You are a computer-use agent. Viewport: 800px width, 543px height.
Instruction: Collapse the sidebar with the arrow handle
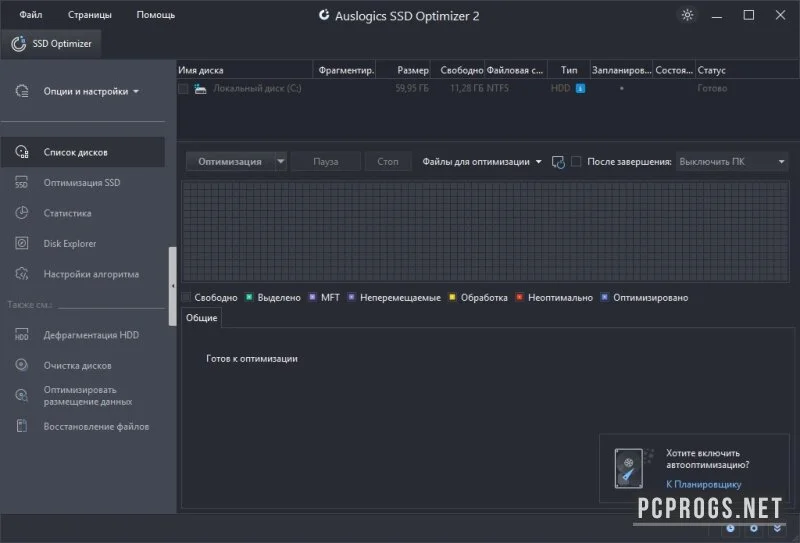tap(172, 286)
